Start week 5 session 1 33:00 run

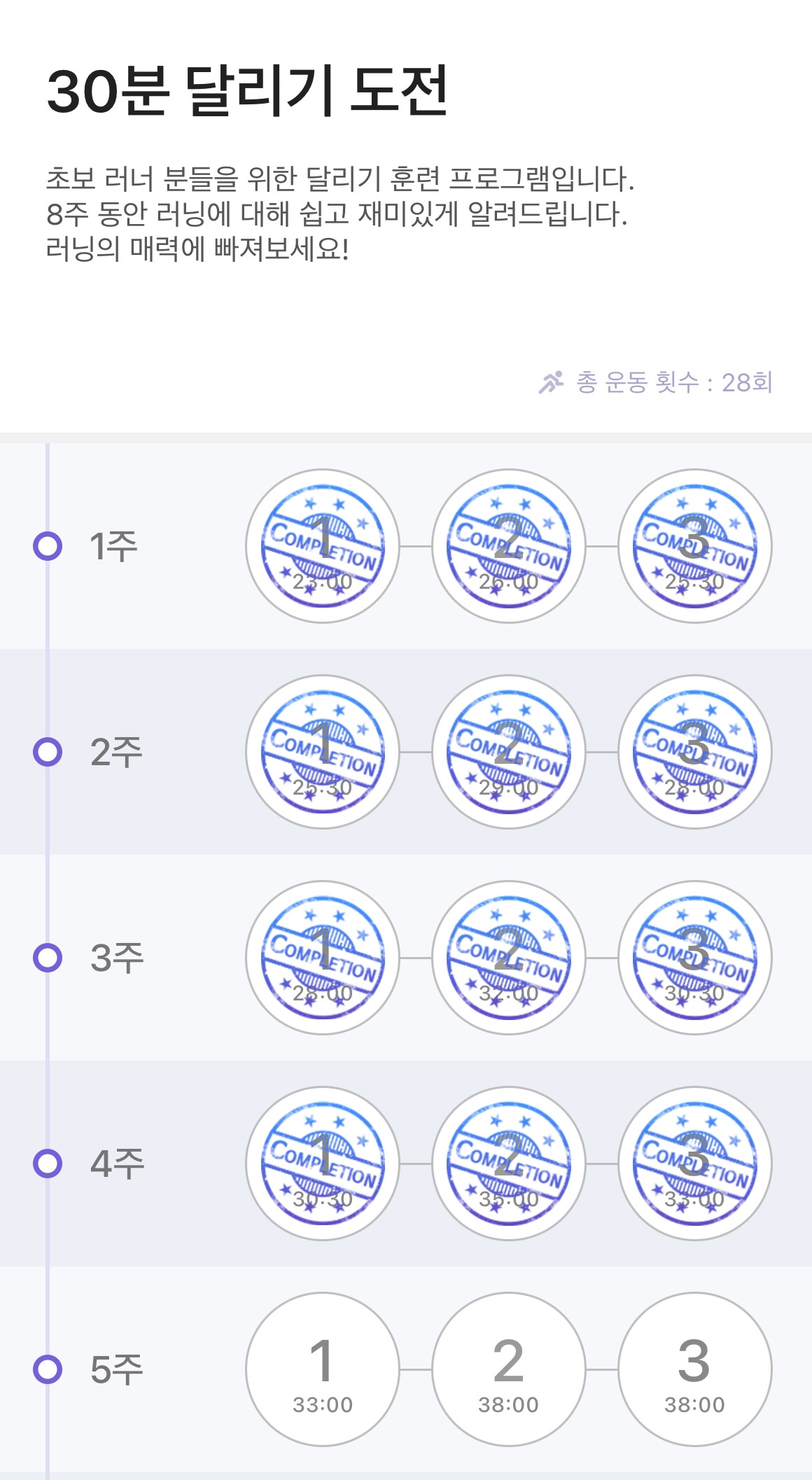[x=323, y=1369]
